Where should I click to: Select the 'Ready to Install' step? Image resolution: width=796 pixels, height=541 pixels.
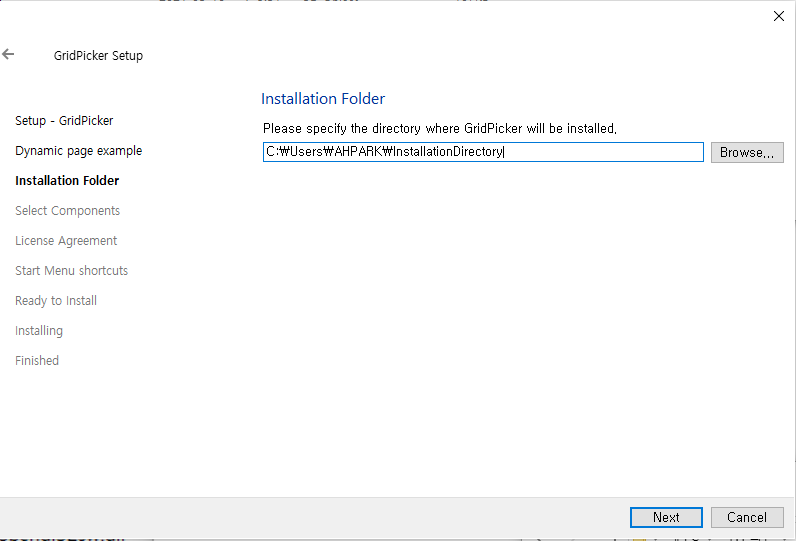(x=56, y=300)
